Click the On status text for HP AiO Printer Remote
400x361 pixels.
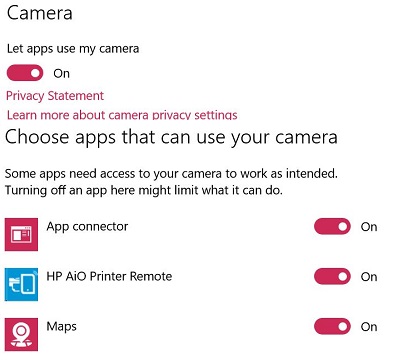pyautogui.click(x=369, y=277)
